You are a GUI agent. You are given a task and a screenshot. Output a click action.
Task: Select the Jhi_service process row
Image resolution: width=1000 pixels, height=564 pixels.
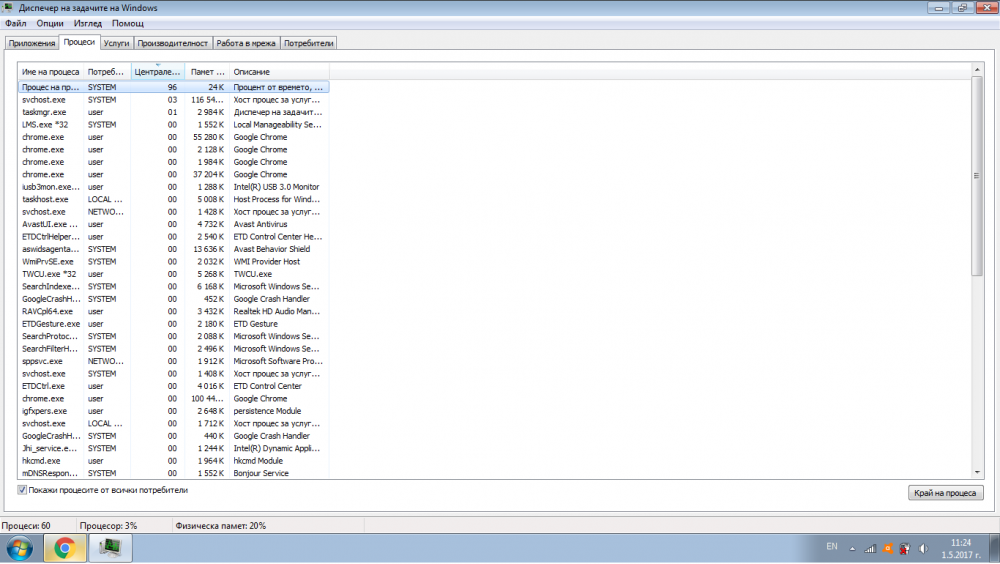click(x=173, y=448)
